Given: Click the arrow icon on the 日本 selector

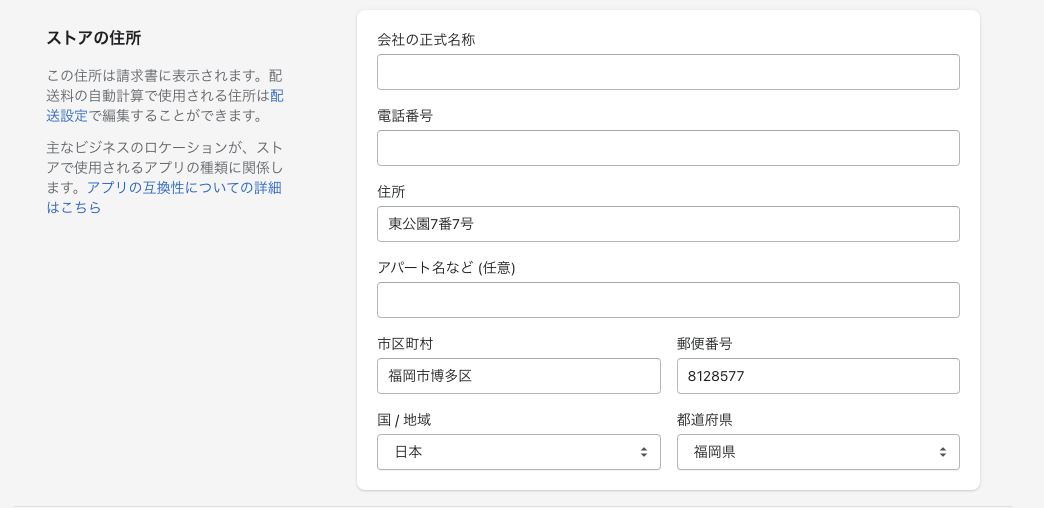Looking at the screenshot, I should pyautogui.click(x=644, y=452).
